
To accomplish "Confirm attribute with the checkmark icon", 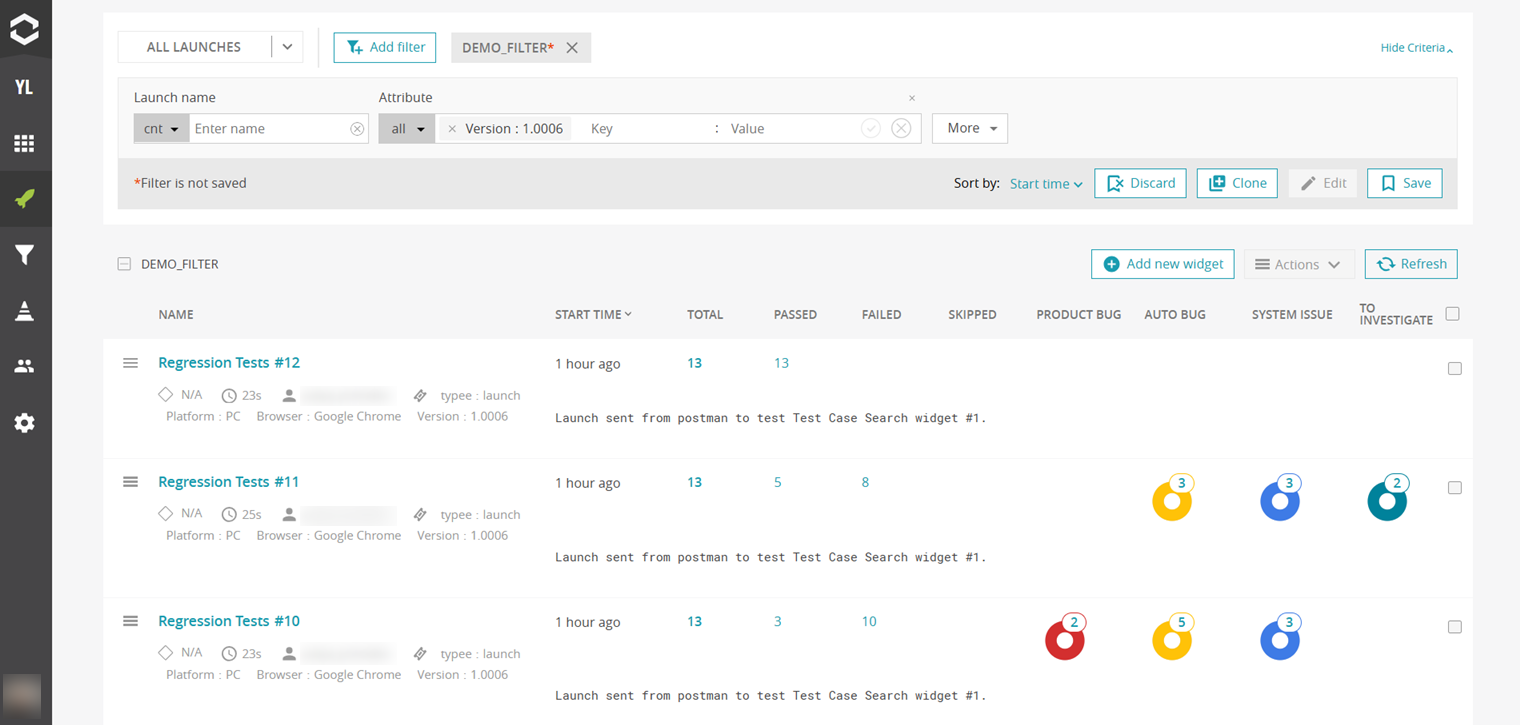I will 871,128.
